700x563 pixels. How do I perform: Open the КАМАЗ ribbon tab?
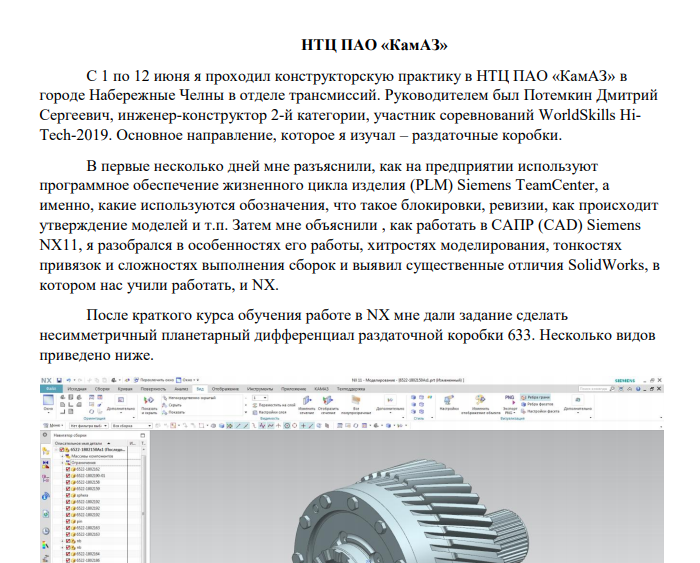pyautogui.click(x=321, y=389)
